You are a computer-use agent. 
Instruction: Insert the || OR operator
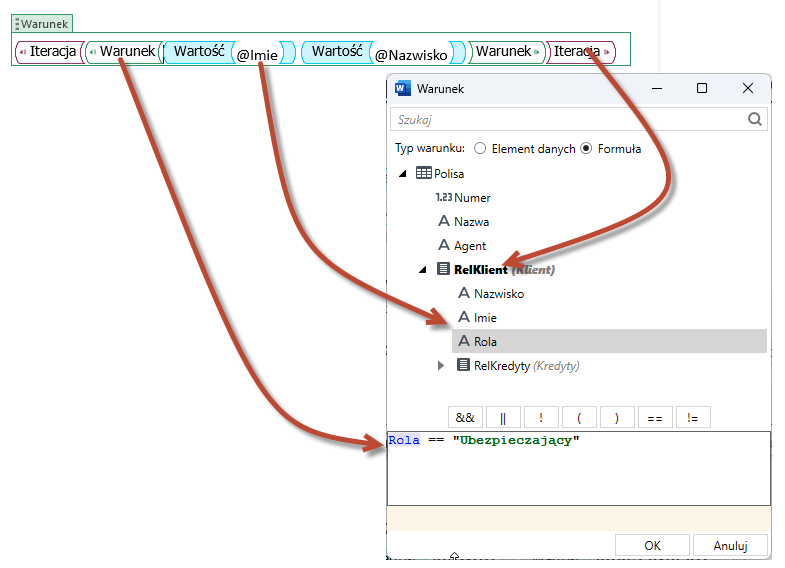click(503, 417)
